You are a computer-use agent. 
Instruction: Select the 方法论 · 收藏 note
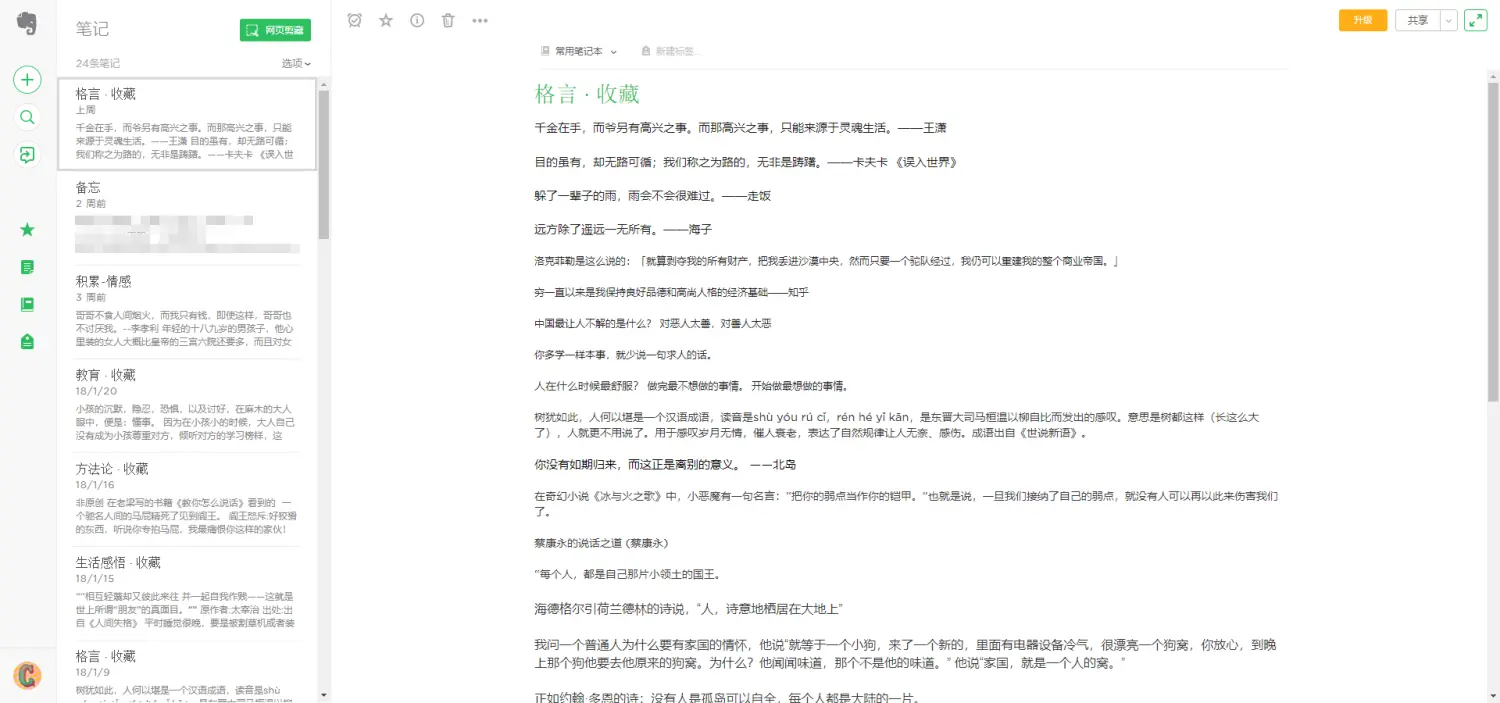click(186, 499)
